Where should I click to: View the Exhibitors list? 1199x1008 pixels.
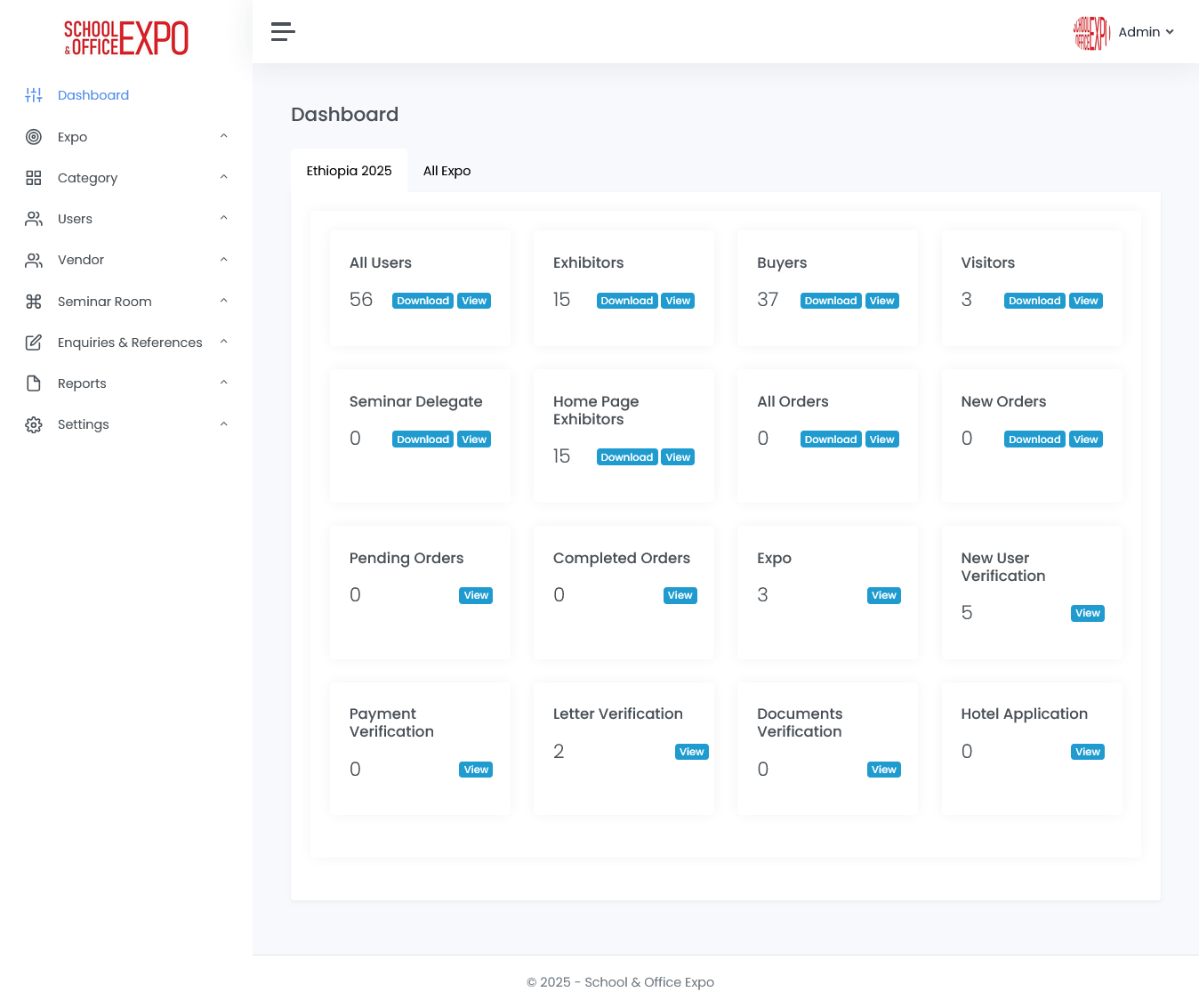point(678,301)
